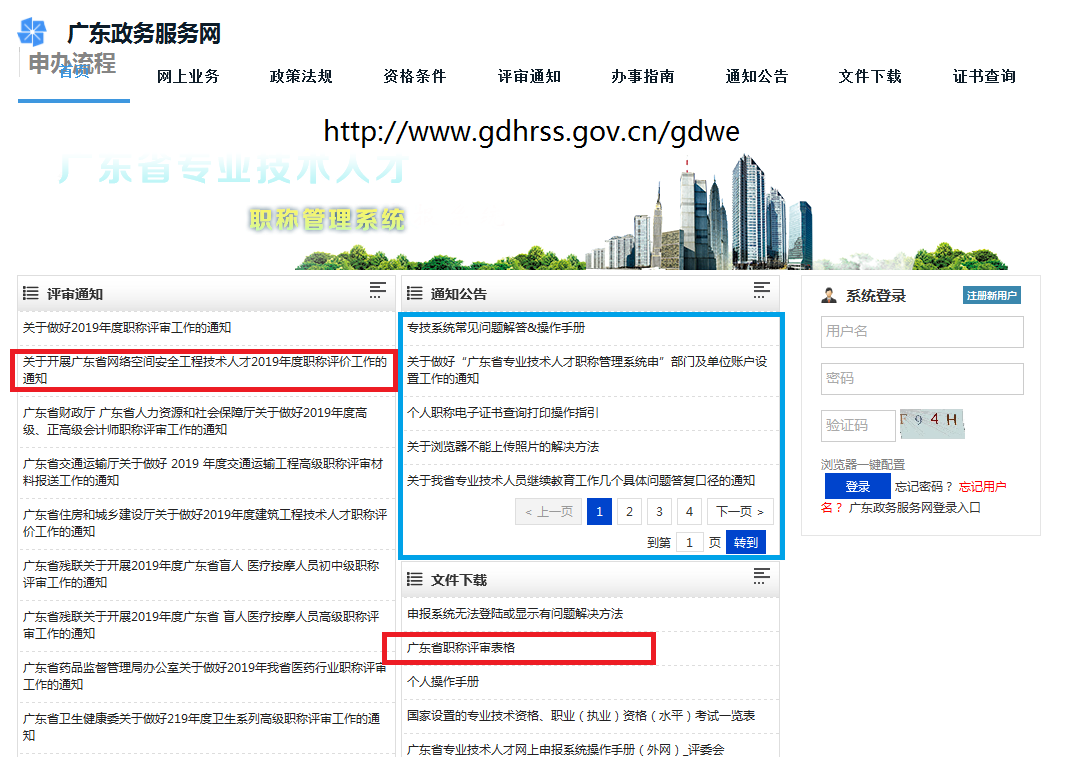Open the 继续教育工作 问题答复口径 notice

(580, 480)
